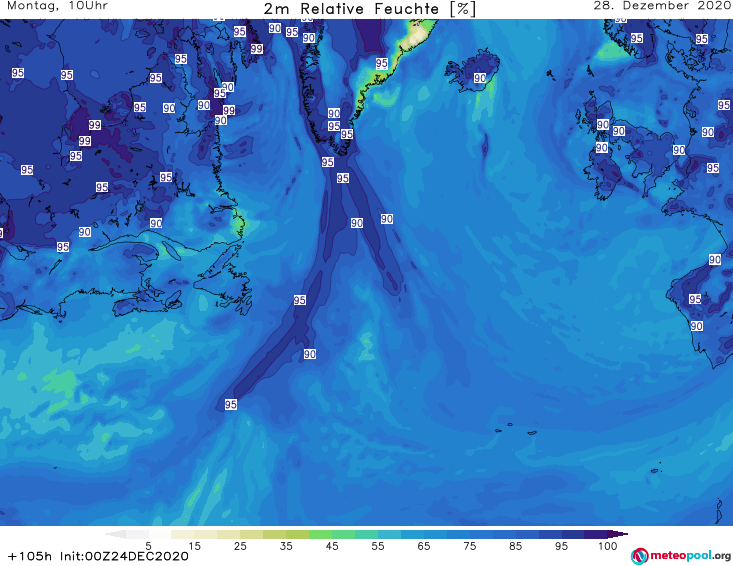Click the "65" tick label in the legend

(x=424, y=546)
